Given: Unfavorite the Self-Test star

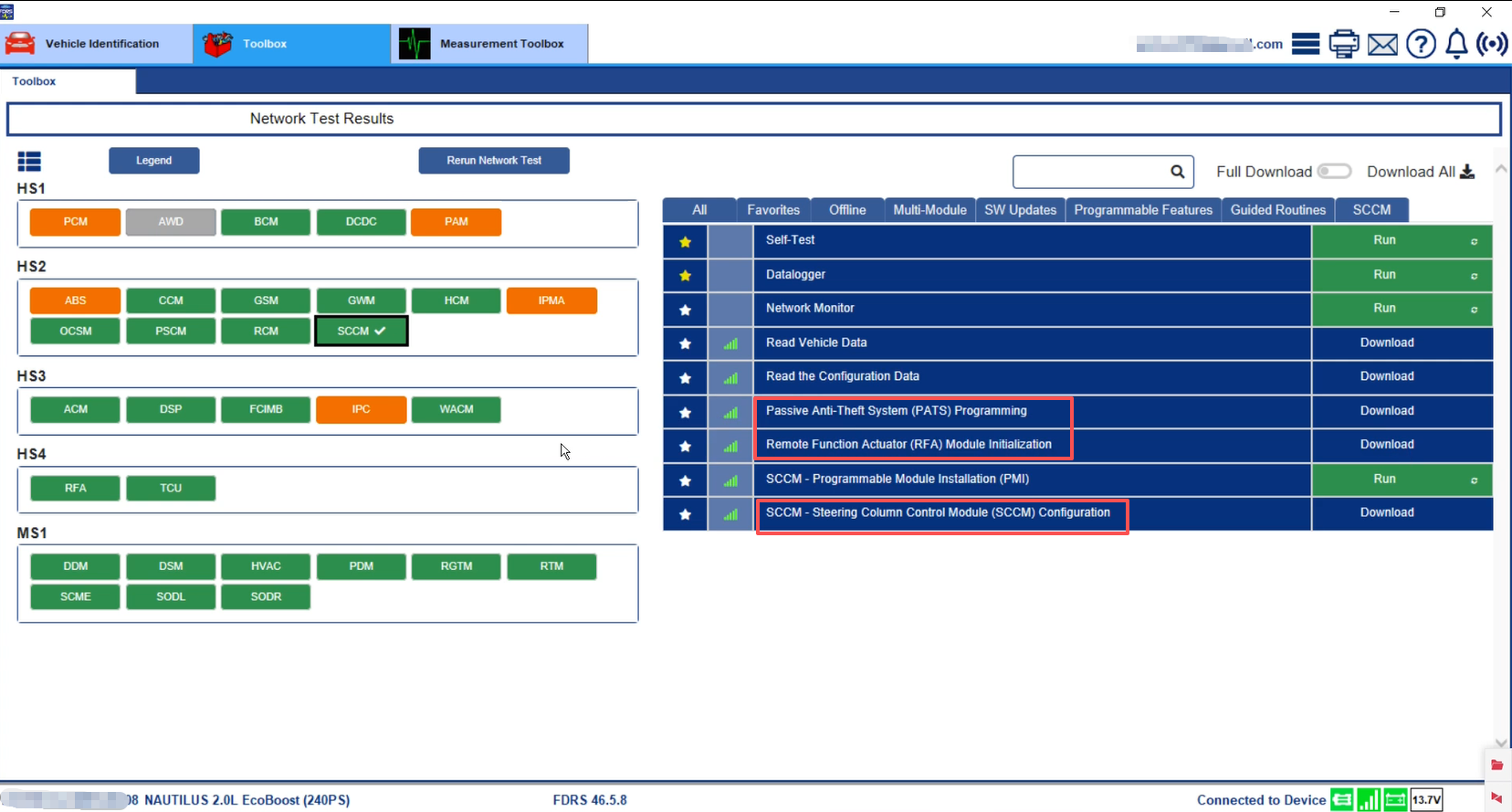Looking at the screenshot, I should click(685, 242).
